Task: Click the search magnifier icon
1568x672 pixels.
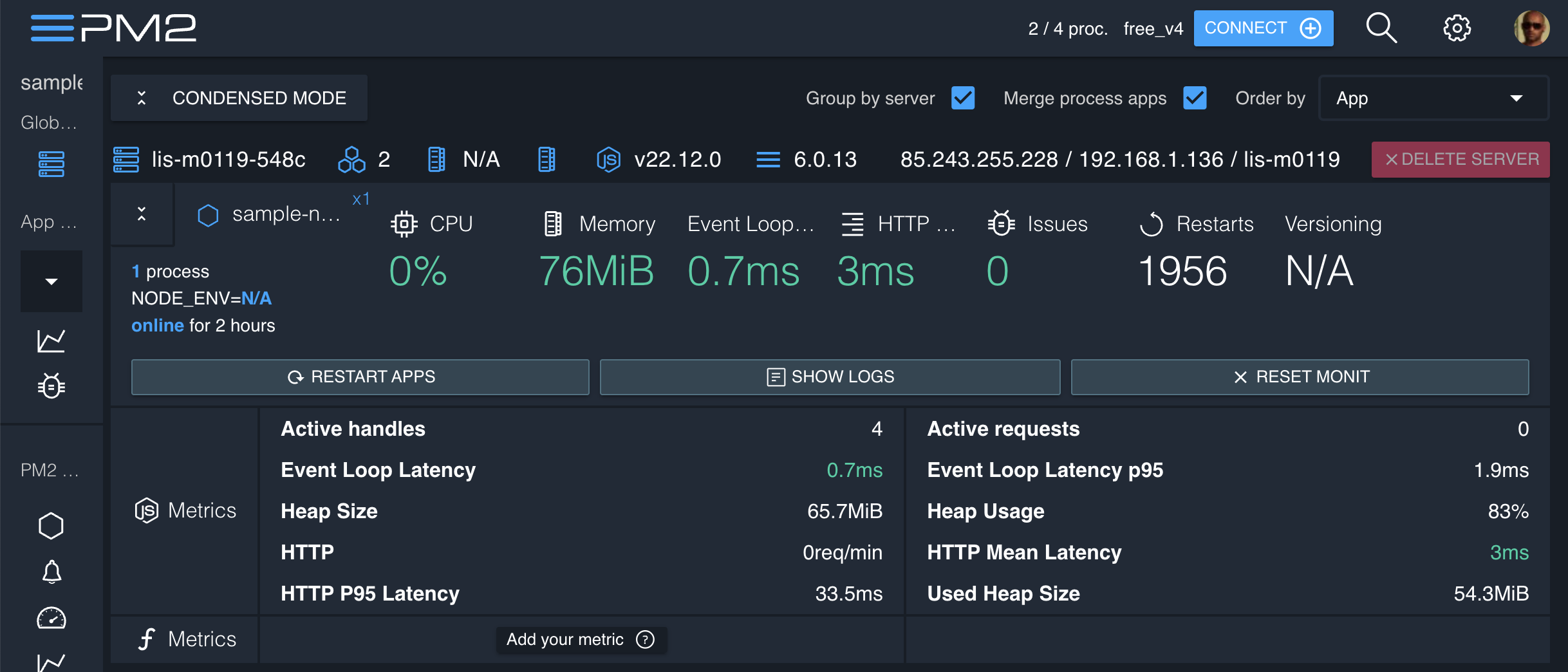Action: (1381, 28)
